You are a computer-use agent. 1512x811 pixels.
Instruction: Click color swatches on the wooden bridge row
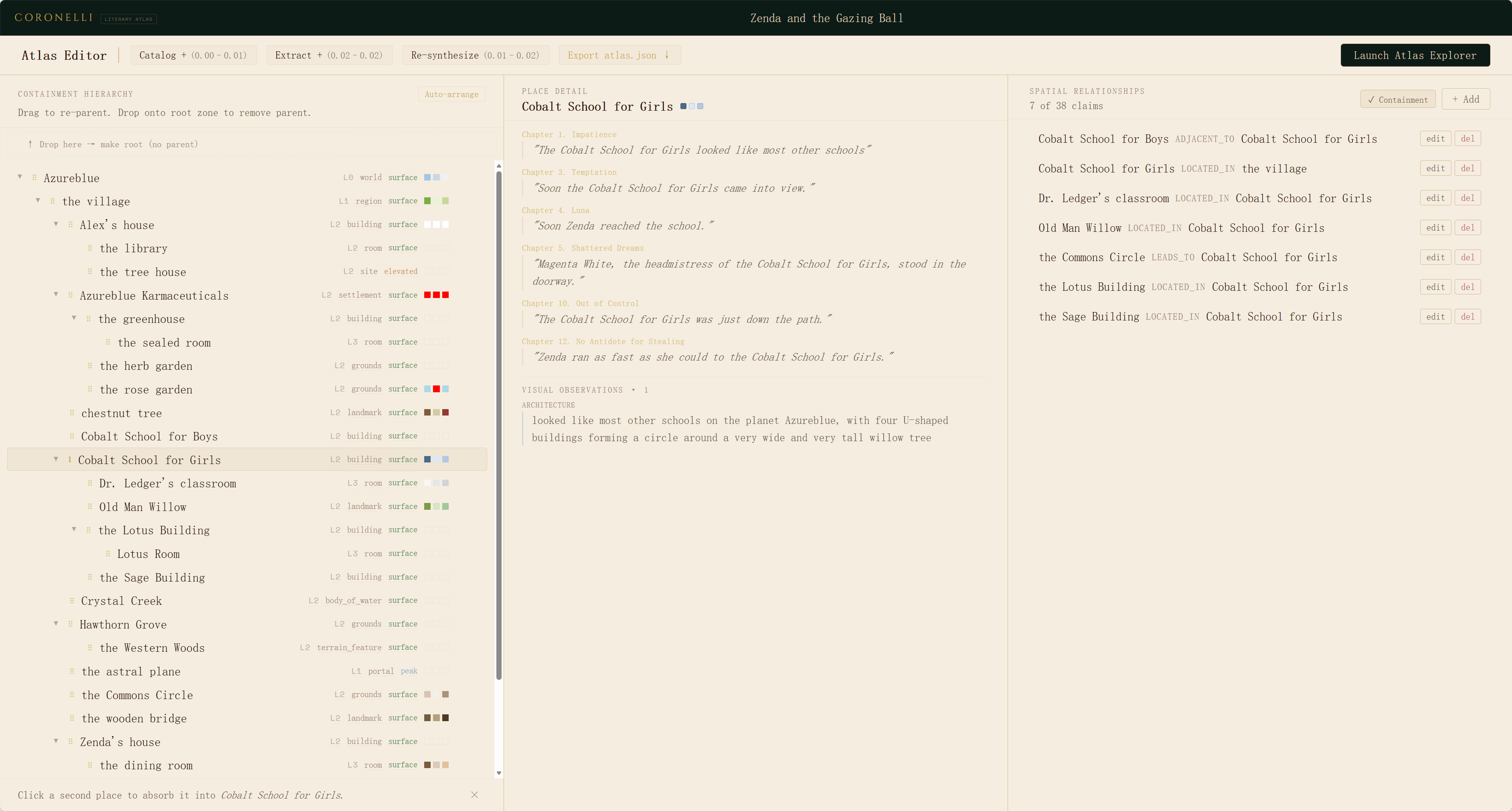pyautogui.click(x=436, y=718)
